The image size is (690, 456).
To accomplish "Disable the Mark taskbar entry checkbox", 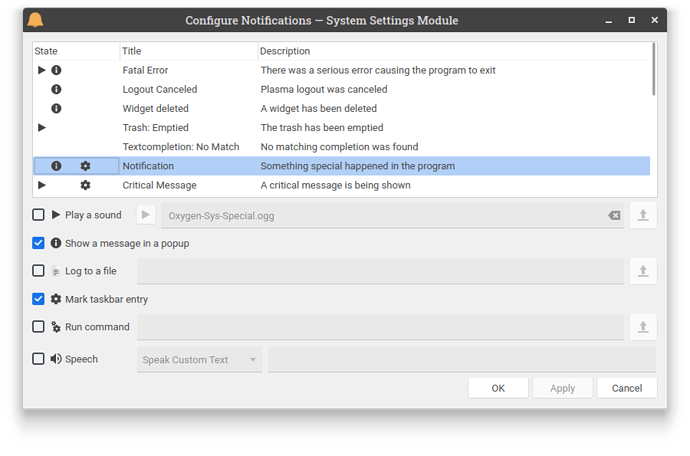I will click(38, 299).
